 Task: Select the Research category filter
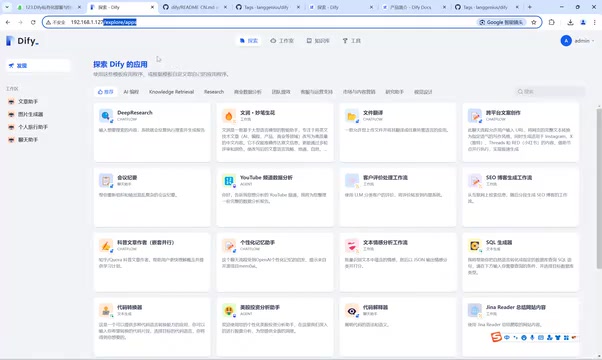point(214,92)
